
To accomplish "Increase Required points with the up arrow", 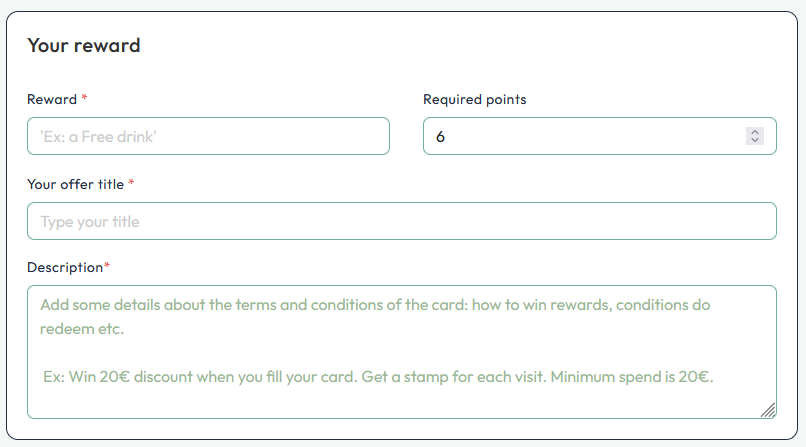I will point(755,131).
